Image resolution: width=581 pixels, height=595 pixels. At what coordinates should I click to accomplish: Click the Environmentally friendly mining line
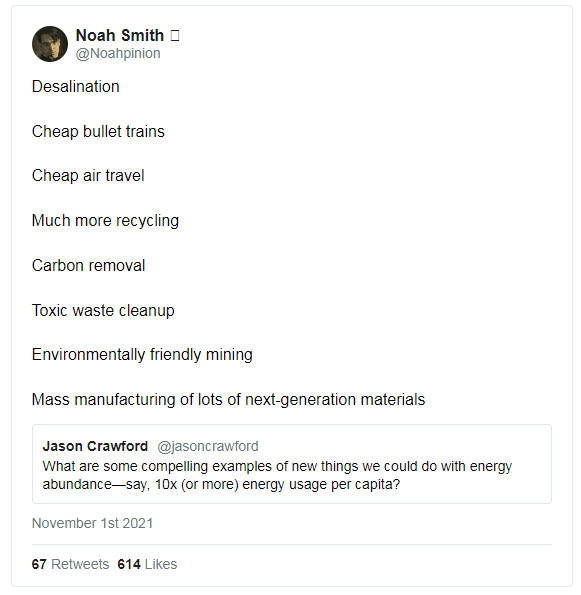point(142,355)
